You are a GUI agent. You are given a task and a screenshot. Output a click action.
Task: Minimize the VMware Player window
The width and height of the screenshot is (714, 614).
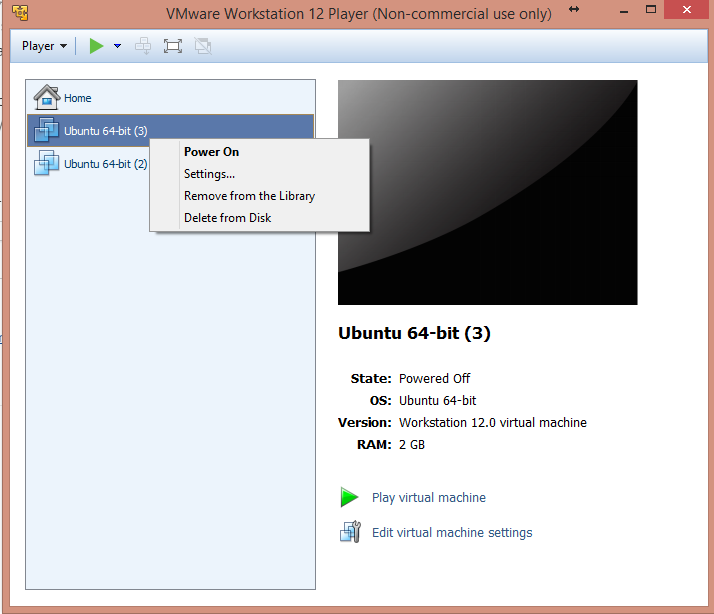pos(624,11)
